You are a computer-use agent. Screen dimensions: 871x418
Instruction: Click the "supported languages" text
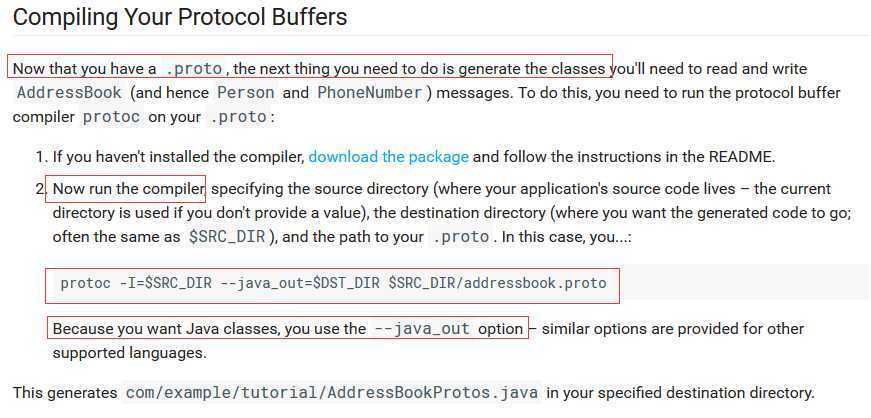coord(129,353)
